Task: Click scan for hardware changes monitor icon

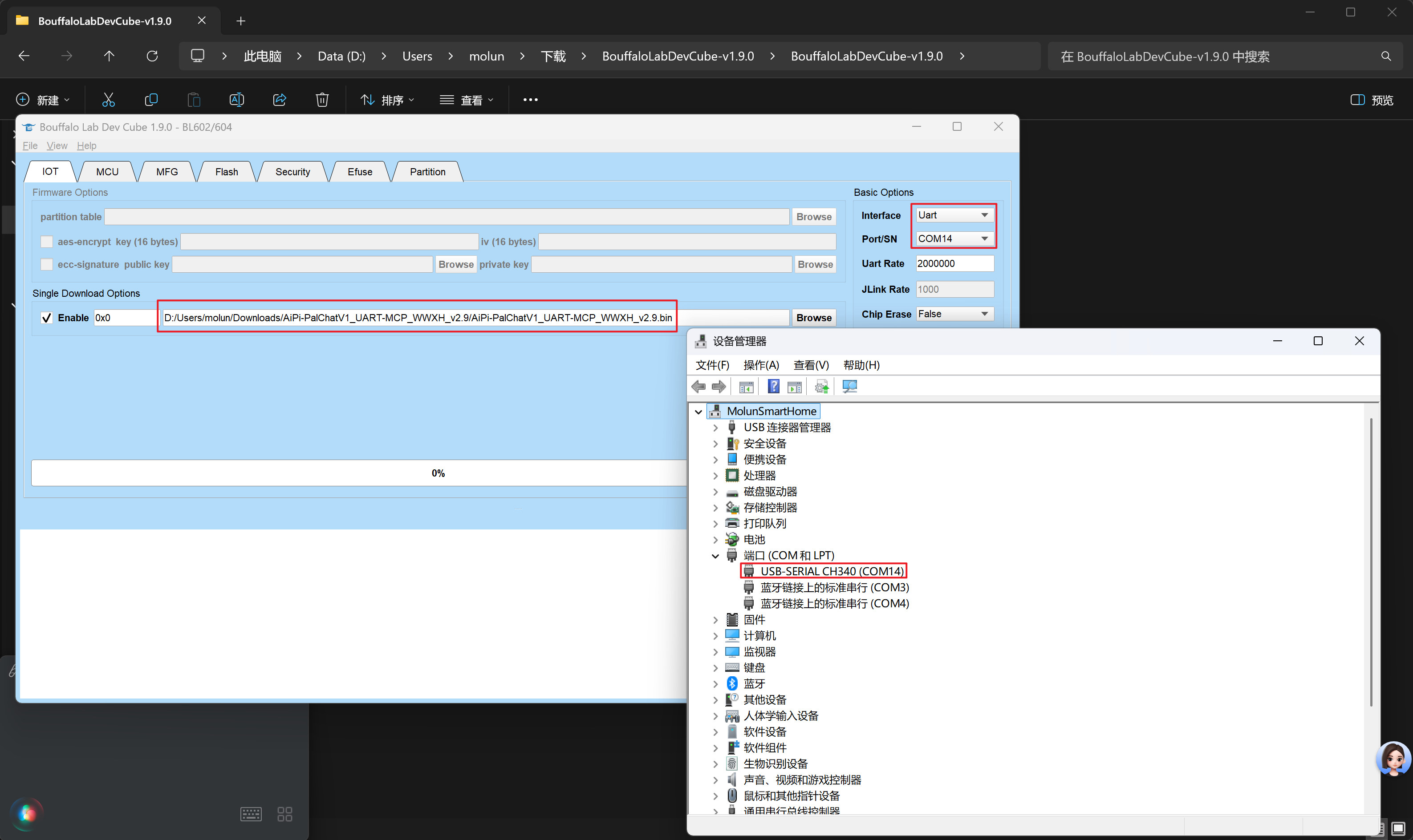Action: coord(849,387)
